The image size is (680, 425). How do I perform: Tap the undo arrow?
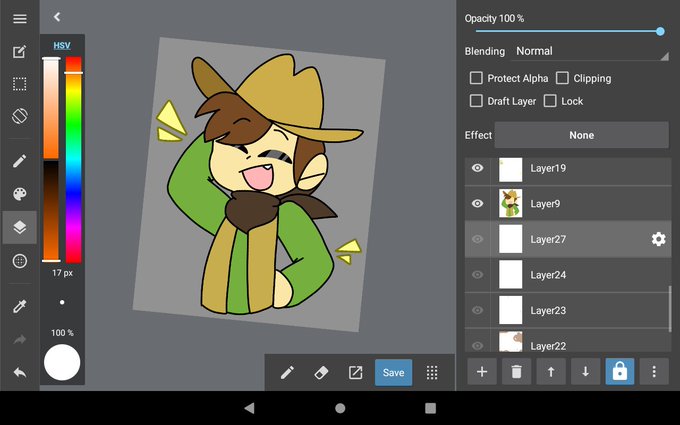20,372
